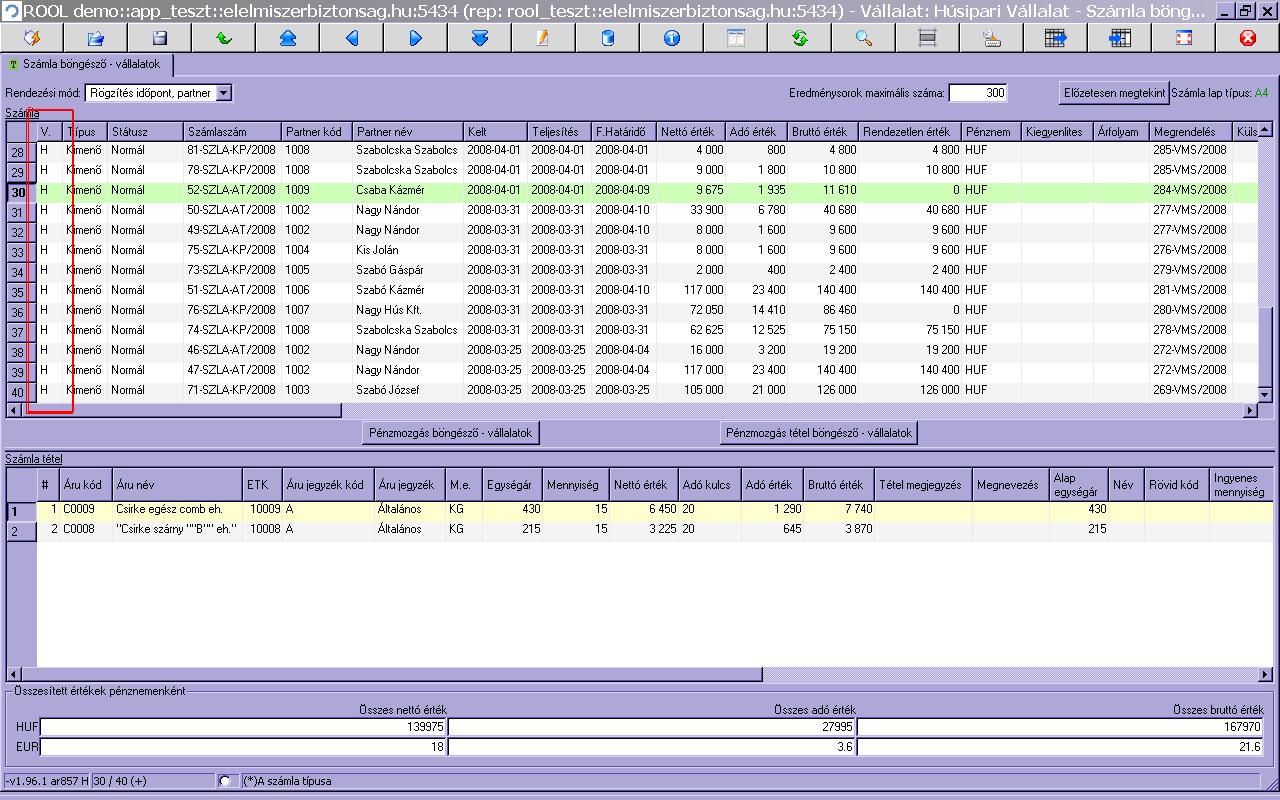Go to next record with right arrow
The height and width of the screenshot is (800, 1280).
416,38
